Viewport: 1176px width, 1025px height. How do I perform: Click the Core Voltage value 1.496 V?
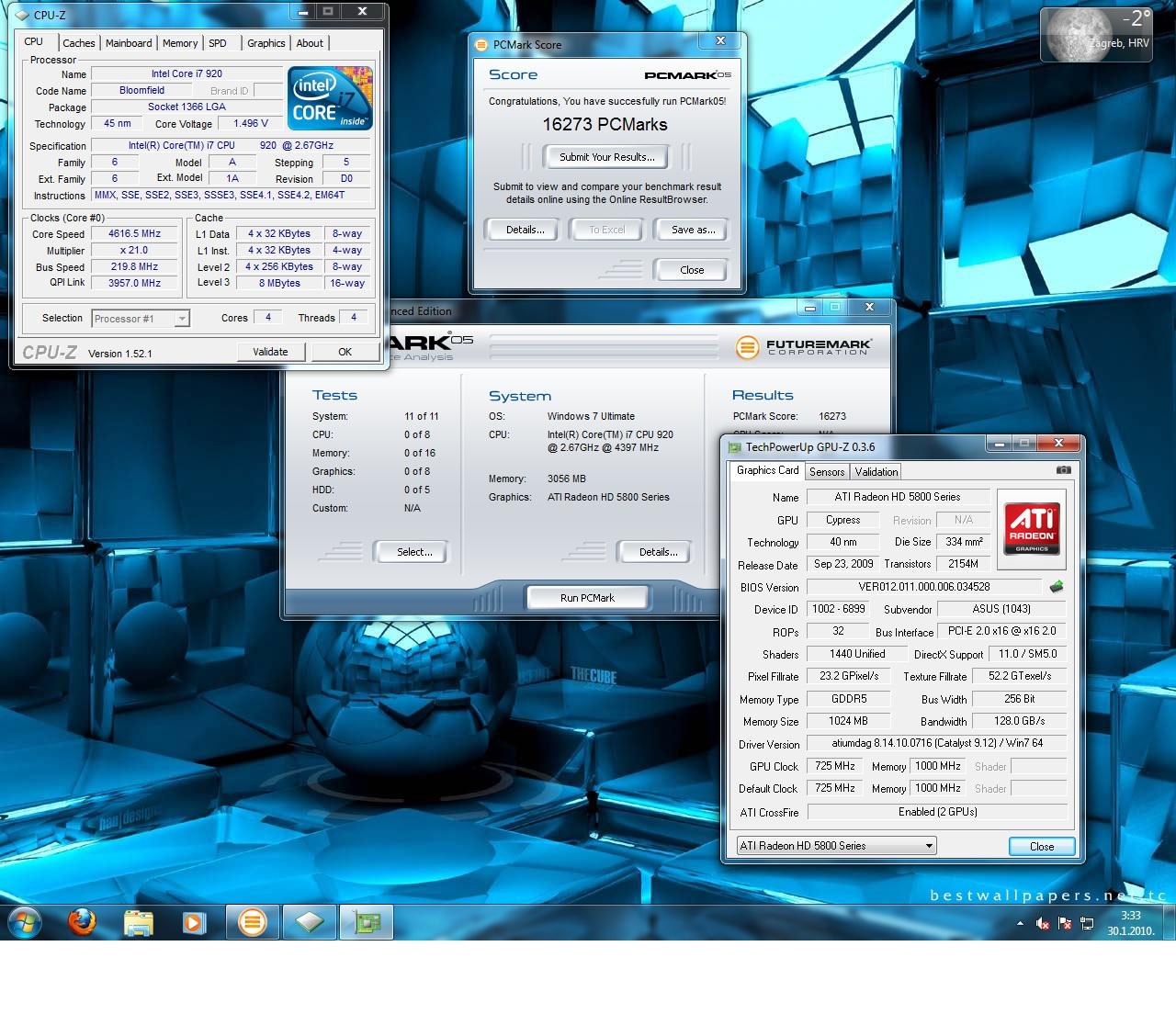(251, 123)
